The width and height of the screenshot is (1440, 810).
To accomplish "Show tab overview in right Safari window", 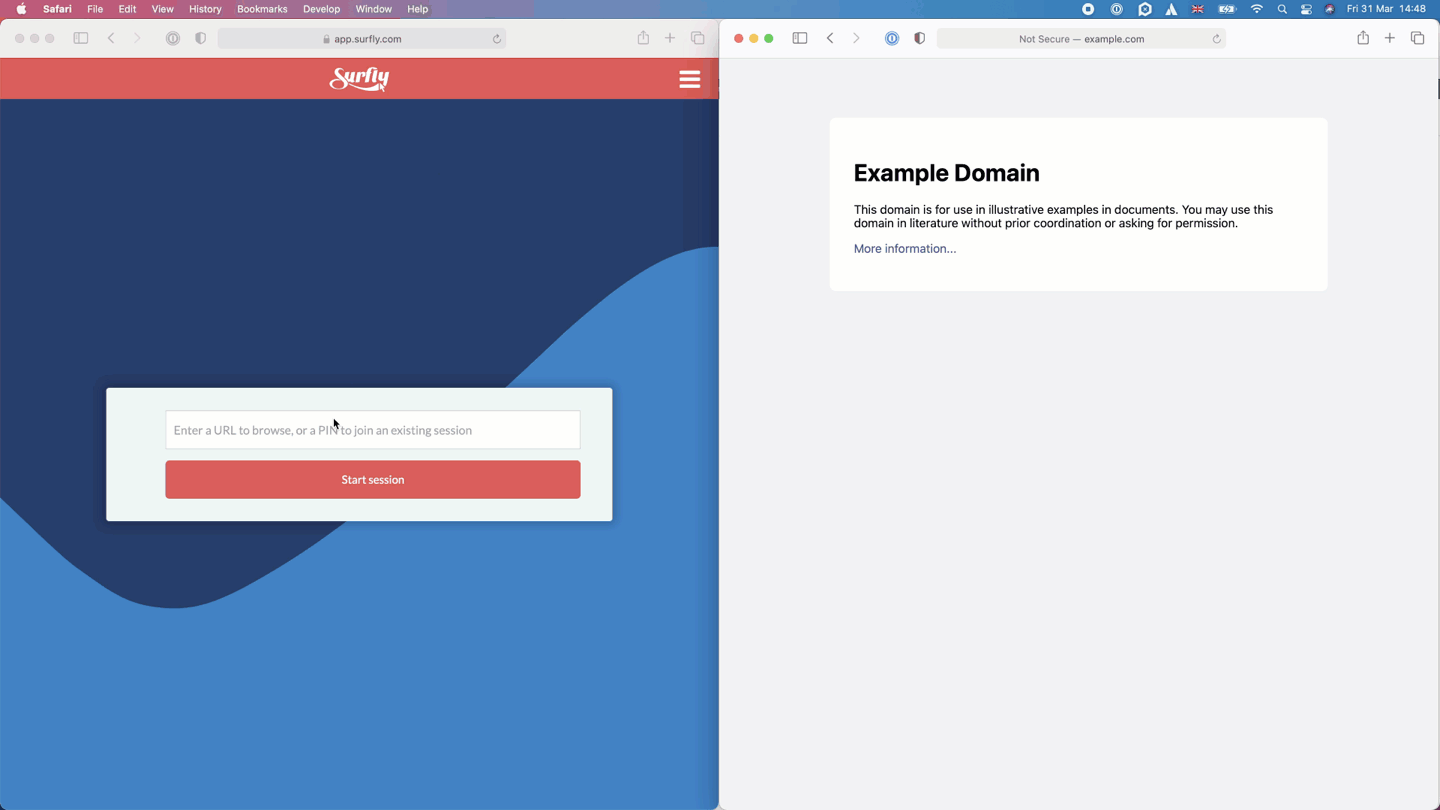I will pyautogui.click(x=1417, y=38).
